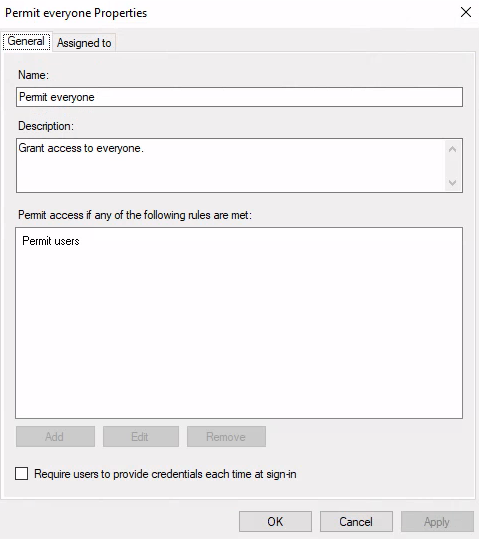Enable require credentials at sign-in checkbox
Viewport: 479px width, 539px height.
click(x=22, y=473)
